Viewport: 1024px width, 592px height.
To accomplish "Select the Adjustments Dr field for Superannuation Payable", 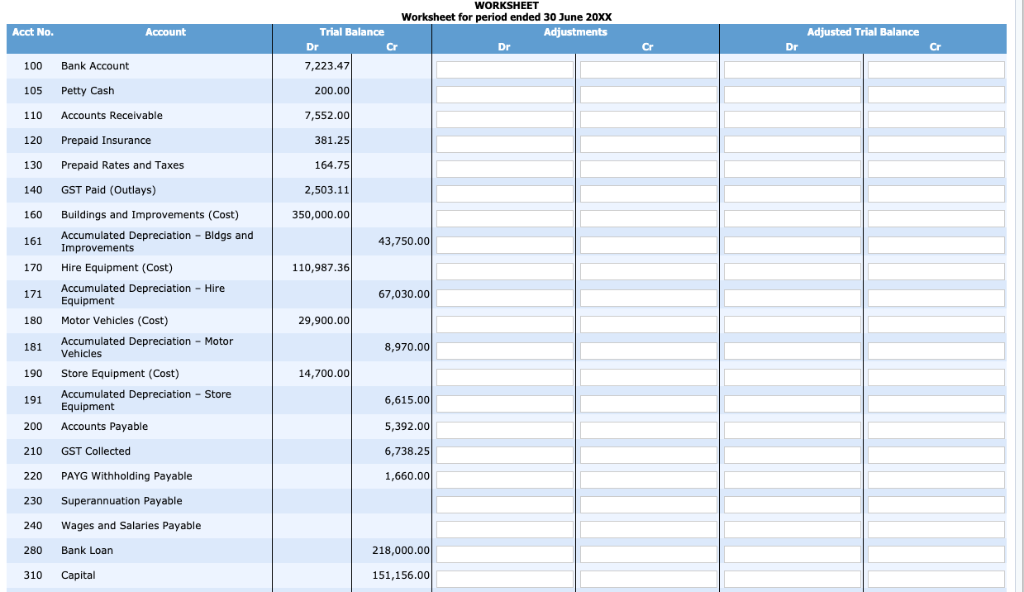I will pyautogui.click(x=504, y=503).
